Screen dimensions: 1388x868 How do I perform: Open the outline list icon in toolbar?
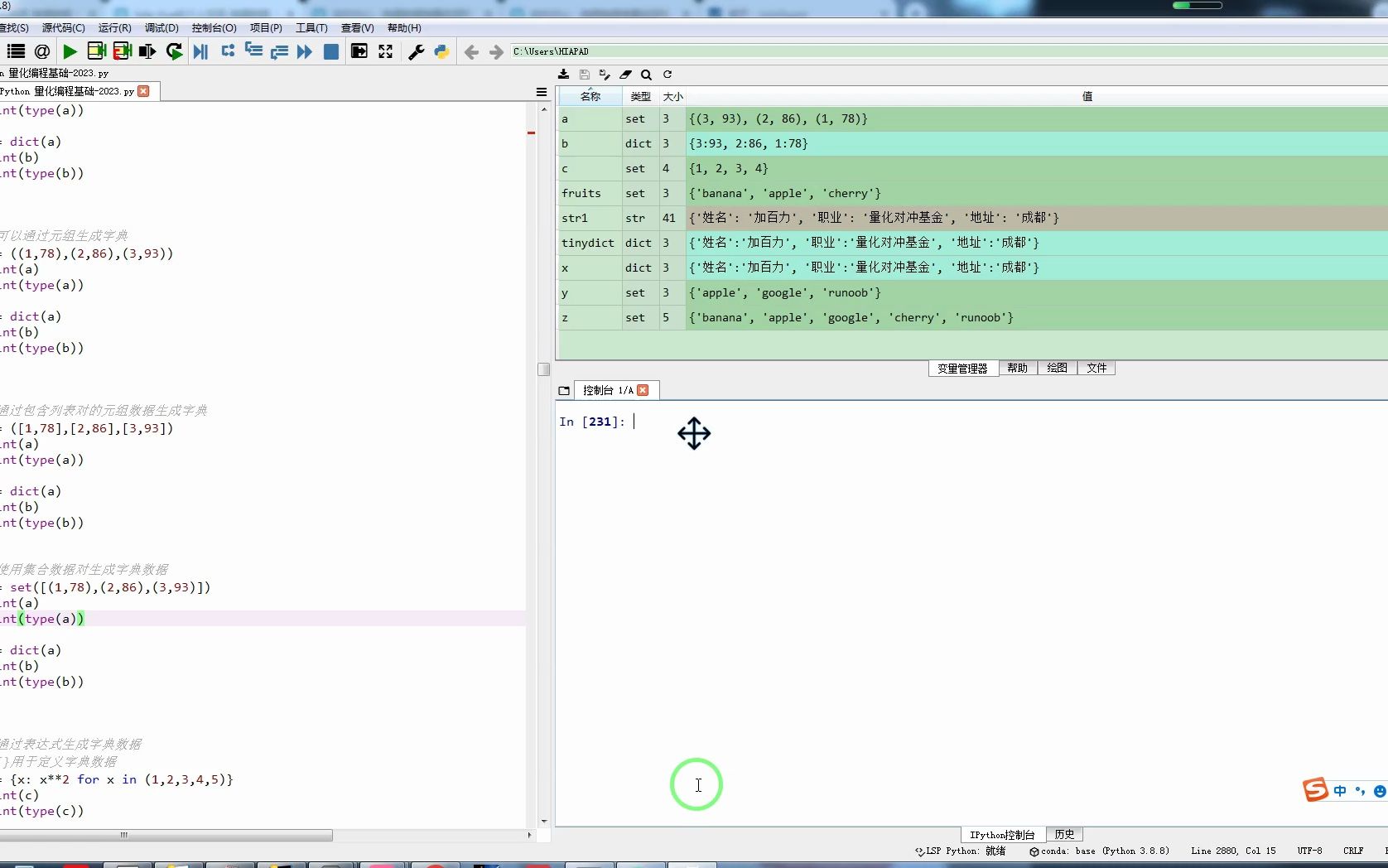[x=16, y=51]
